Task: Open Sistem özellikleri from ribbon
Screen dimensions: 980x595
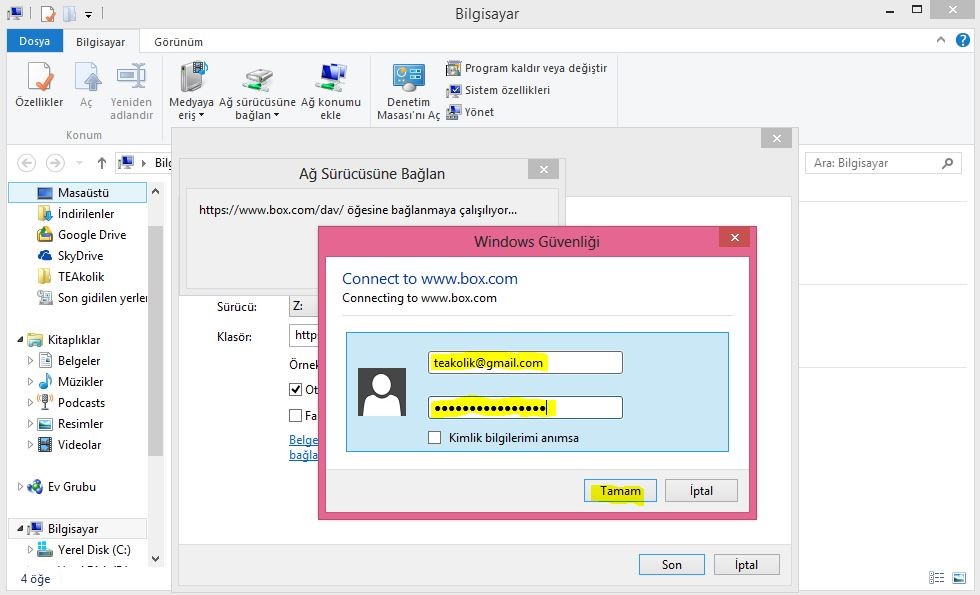Action: tap(498, 90)
